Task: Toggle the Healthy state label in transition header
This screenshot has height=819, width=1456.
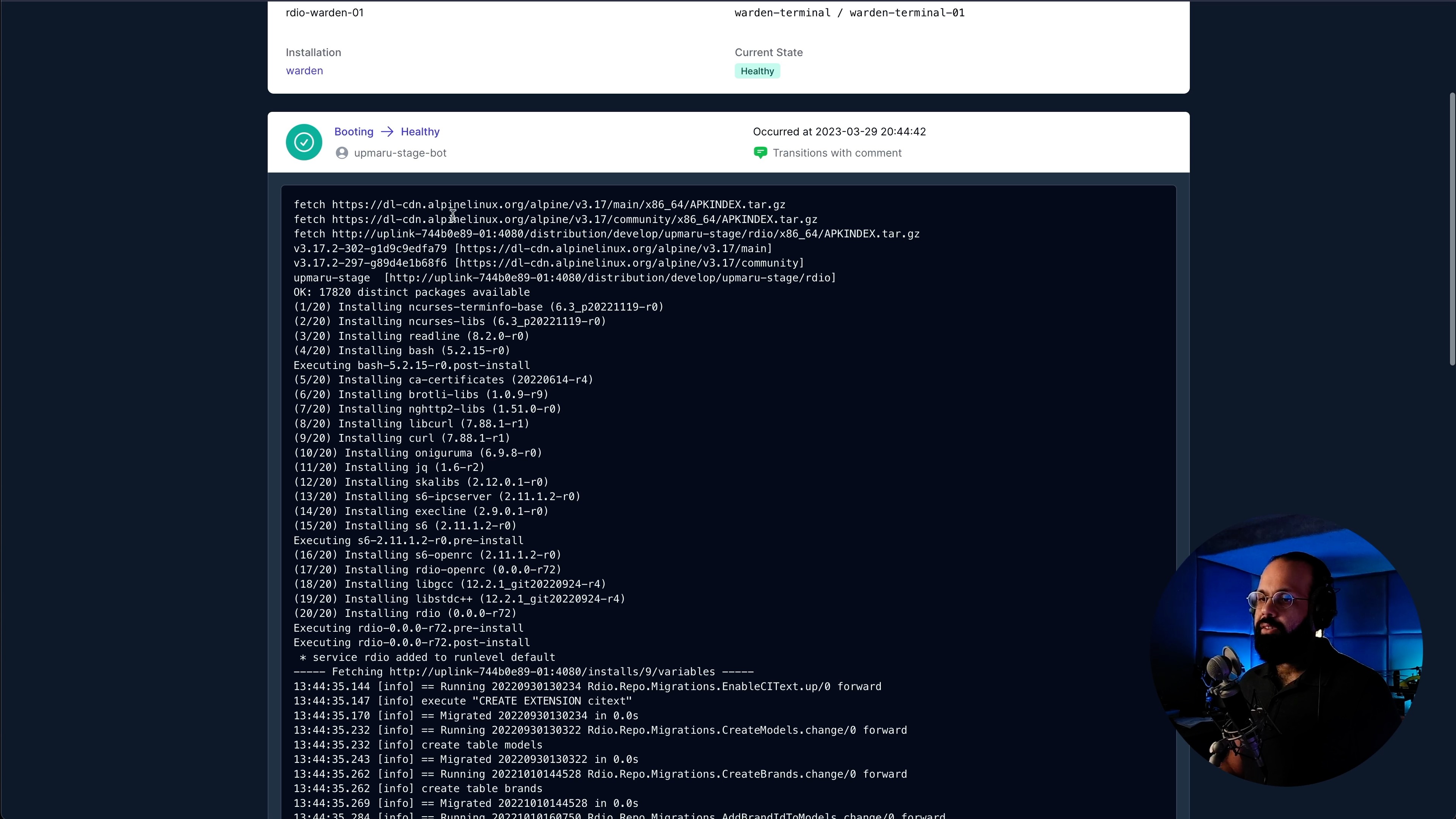Action: pyautogui.click(x=419, y=131)
